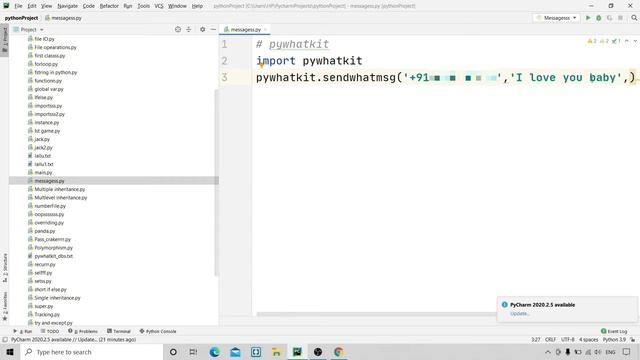Run the Messagesss configuration with green play button
640x360 pixels.
(588, 18)
